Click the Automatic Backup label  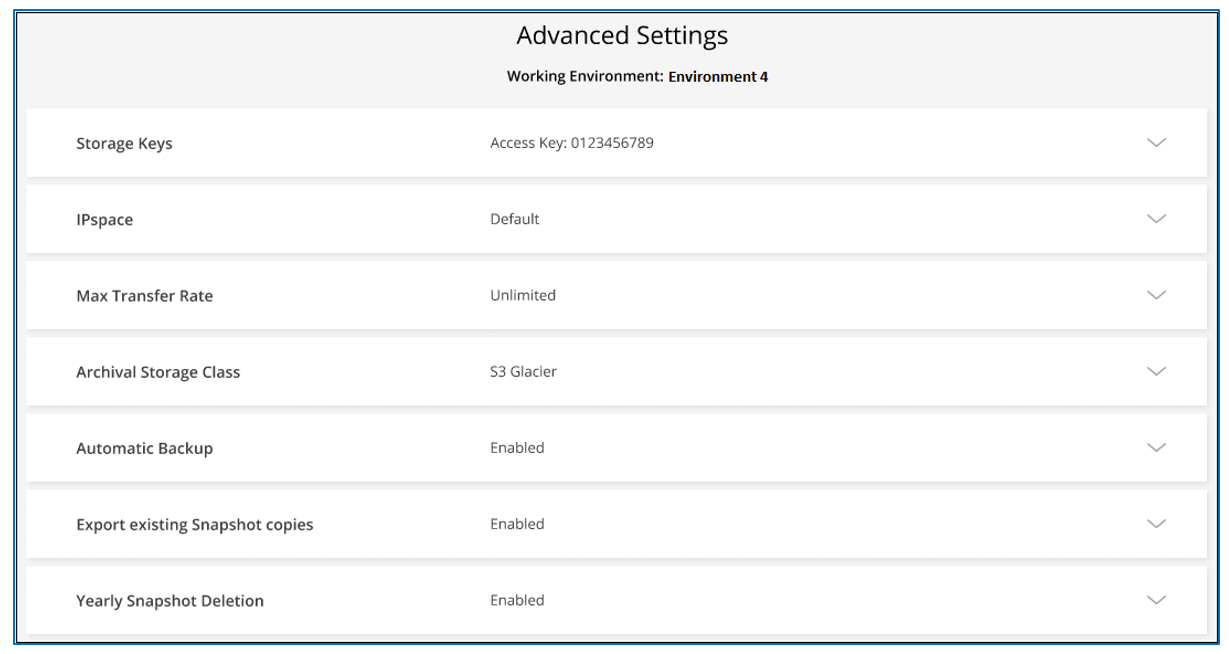(144, 448)
